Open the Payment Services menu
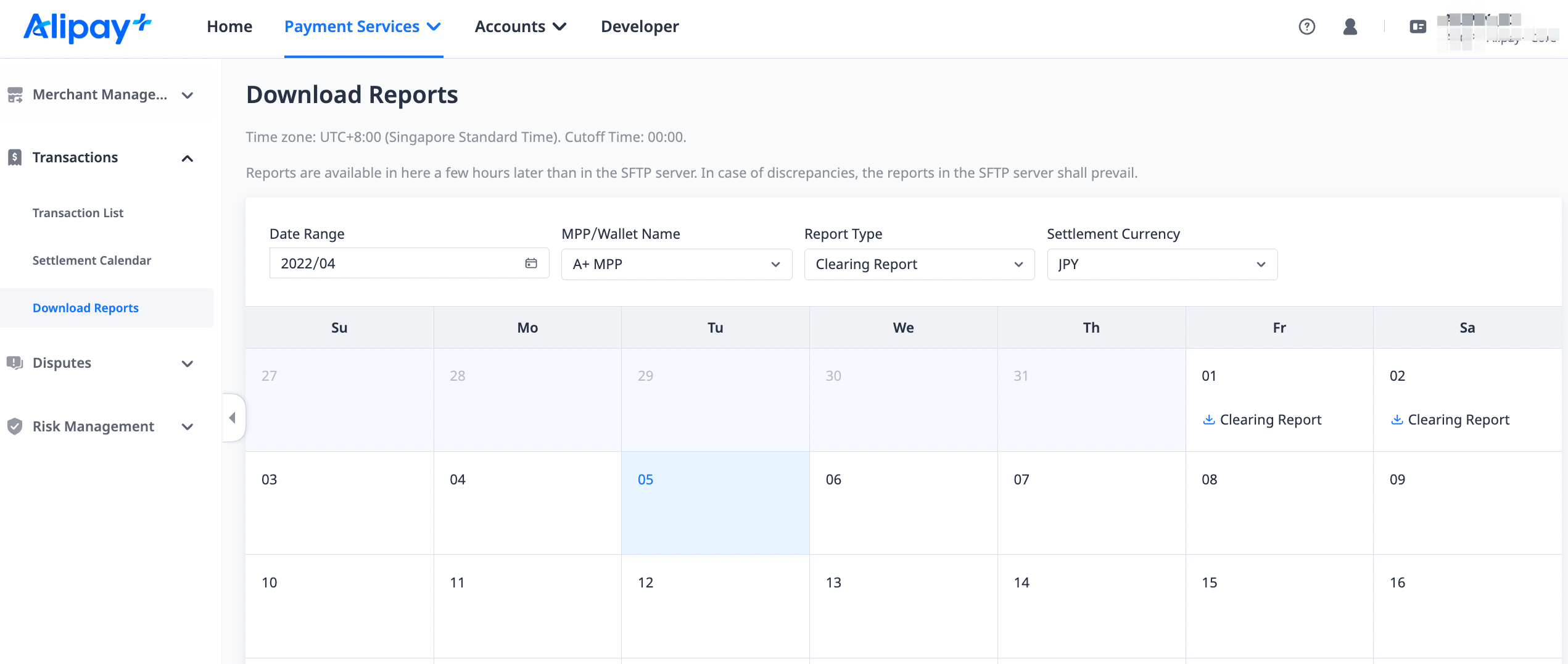Image resolution: width=1568 pixels, height=664 pixels. point(363,27)
